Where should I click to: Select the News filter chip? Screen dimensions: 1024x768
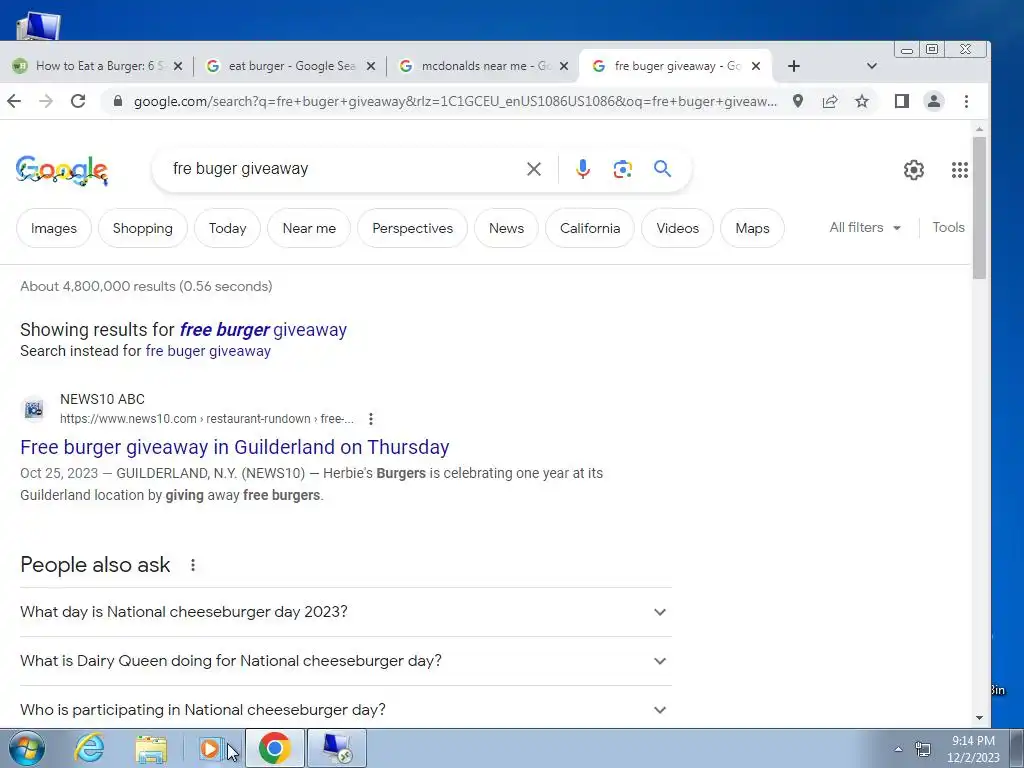pyautogui.click(x=506, y=228)
